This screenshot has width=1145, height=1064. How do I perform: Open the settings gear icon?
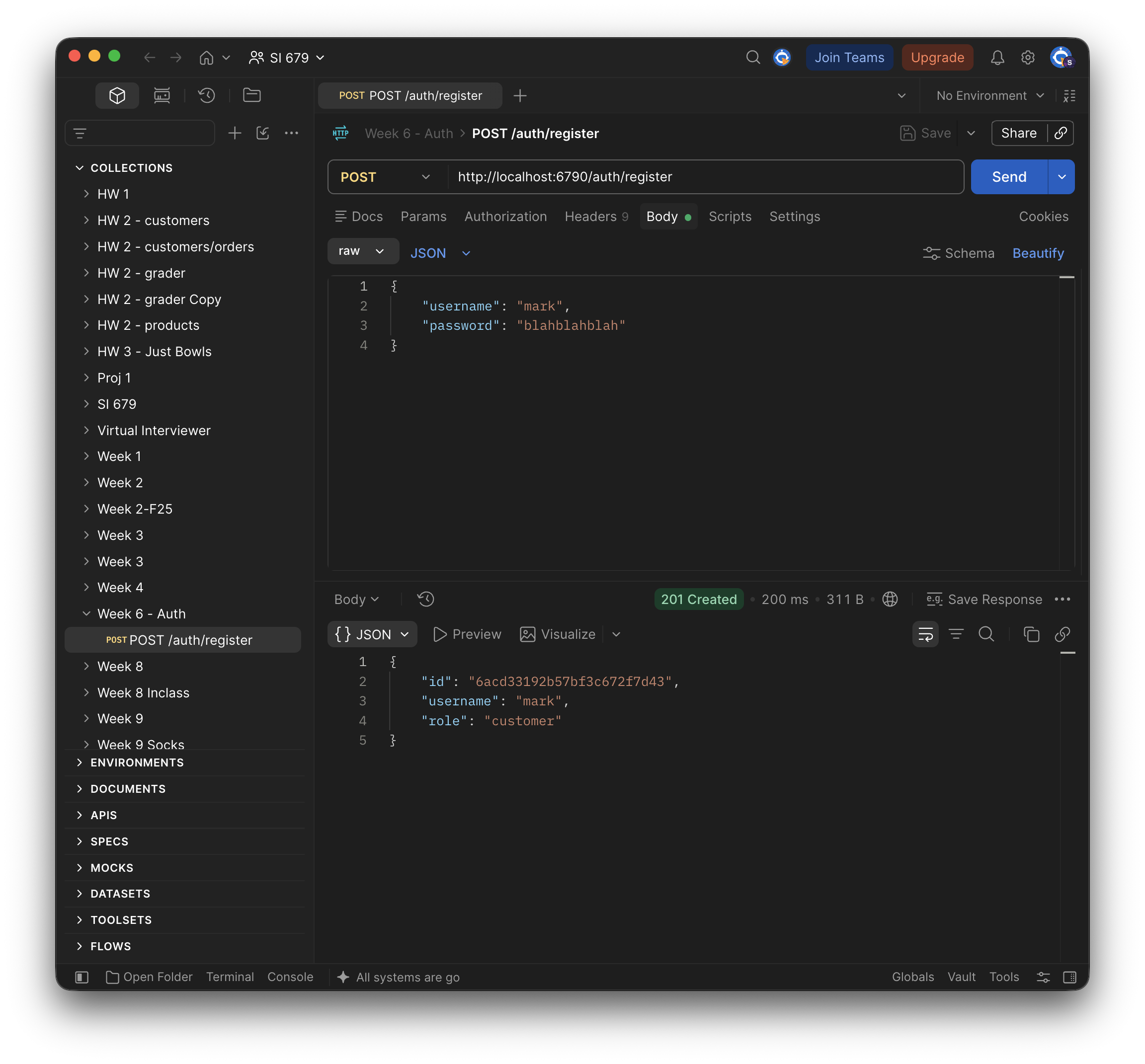point(1028,58)
